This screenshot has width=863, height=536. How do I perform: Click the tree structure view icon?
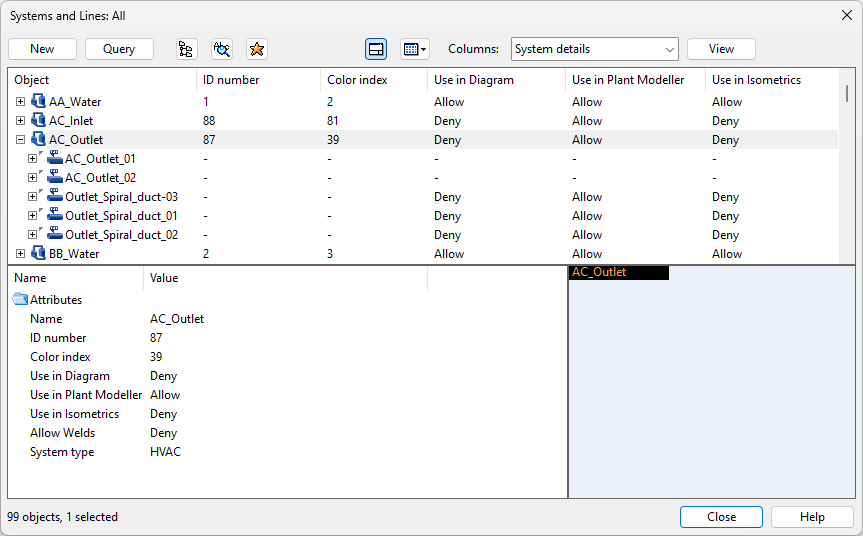(186, 49)
